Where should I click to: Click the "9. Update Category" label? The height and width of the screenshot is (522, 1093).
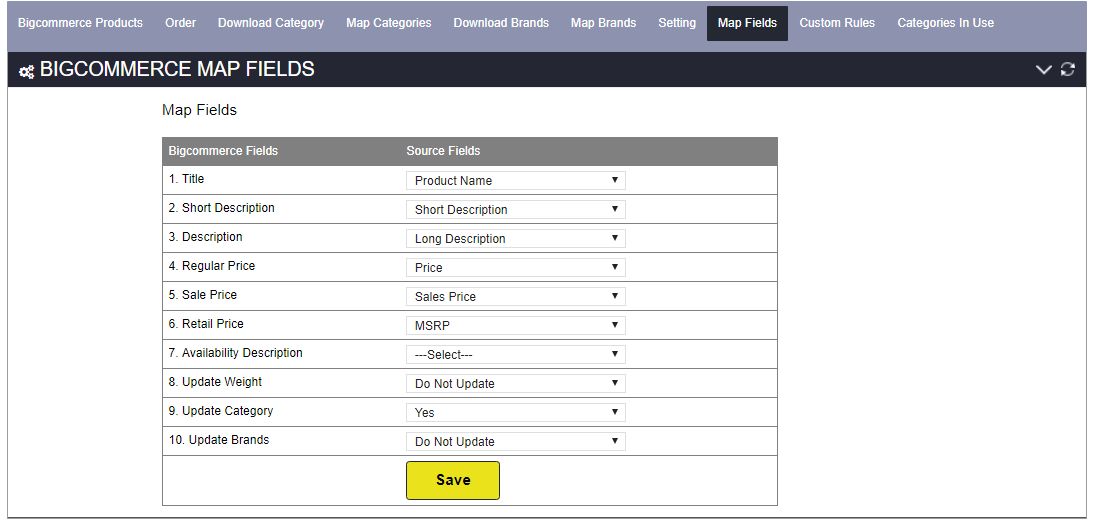point(221,411)
